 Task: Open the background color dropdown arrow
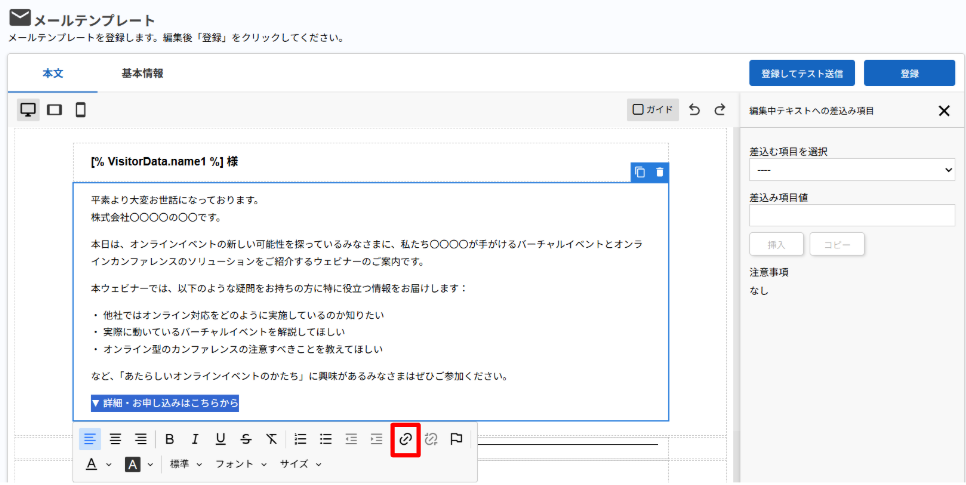150,465
